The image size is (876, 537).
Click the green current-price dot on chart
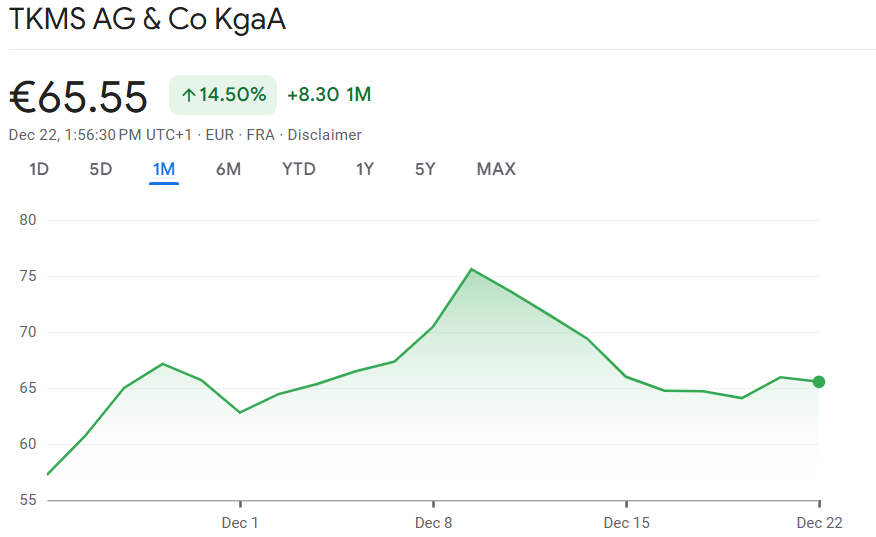[819, 381]
